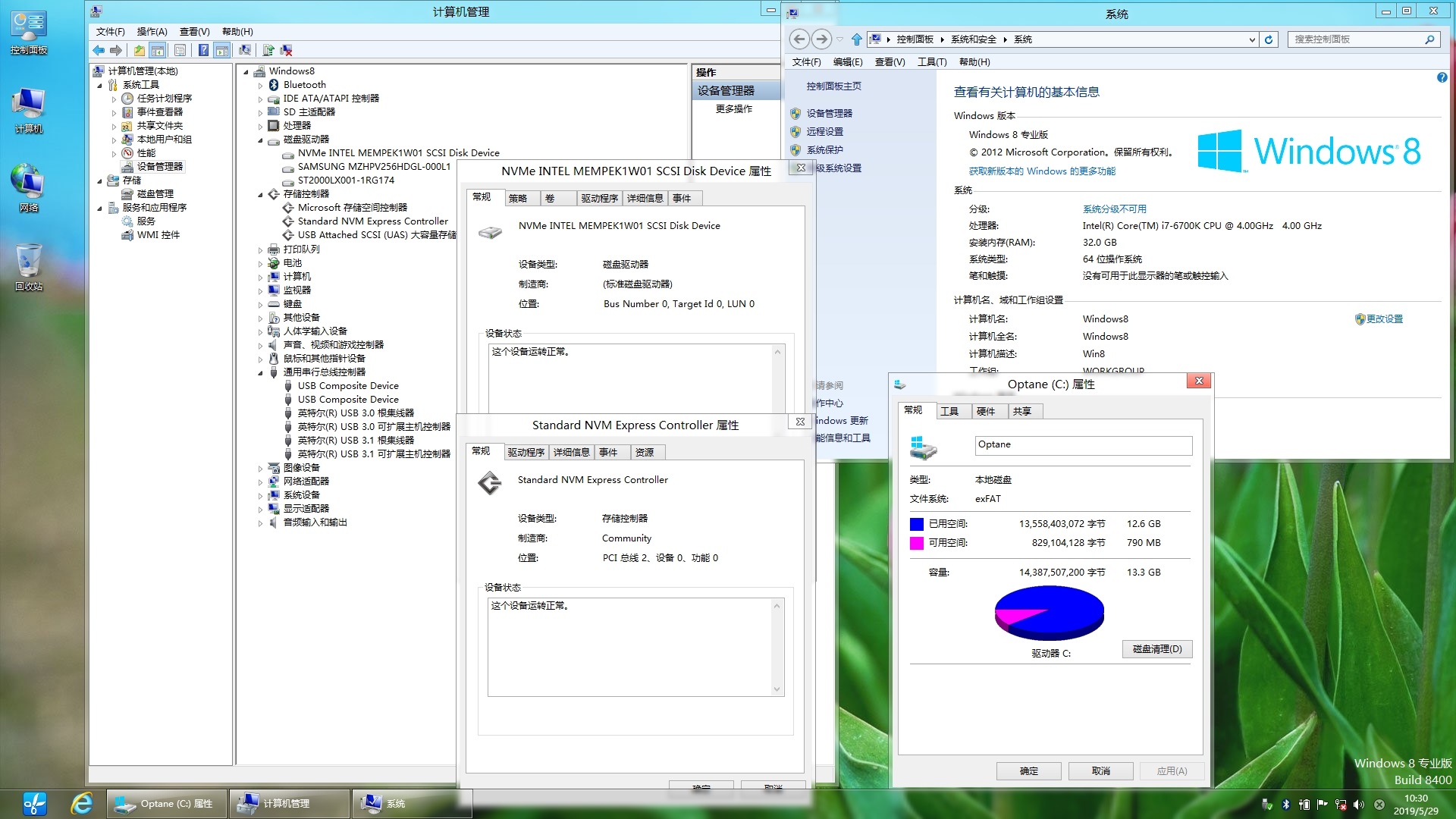Toggle the show/hide console tree icon
1456x819 pixels.
tap(158, 50)
